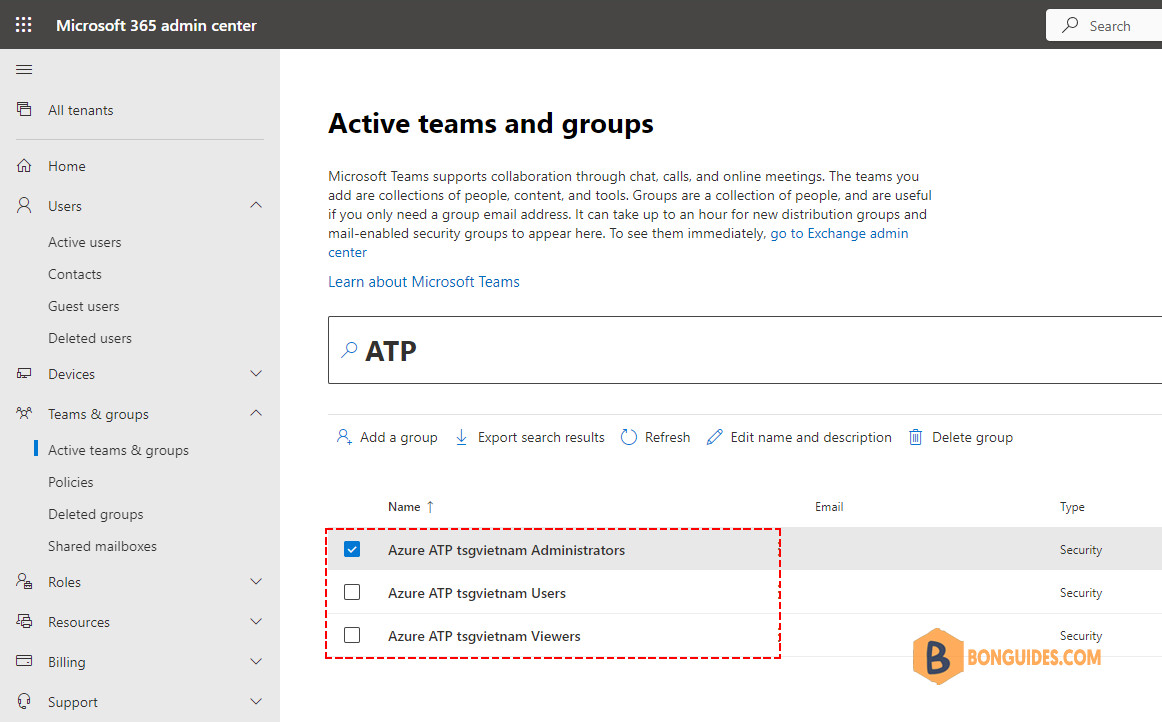Click into the ATP group search box
Screen dimensions: 1162x722
745,350
